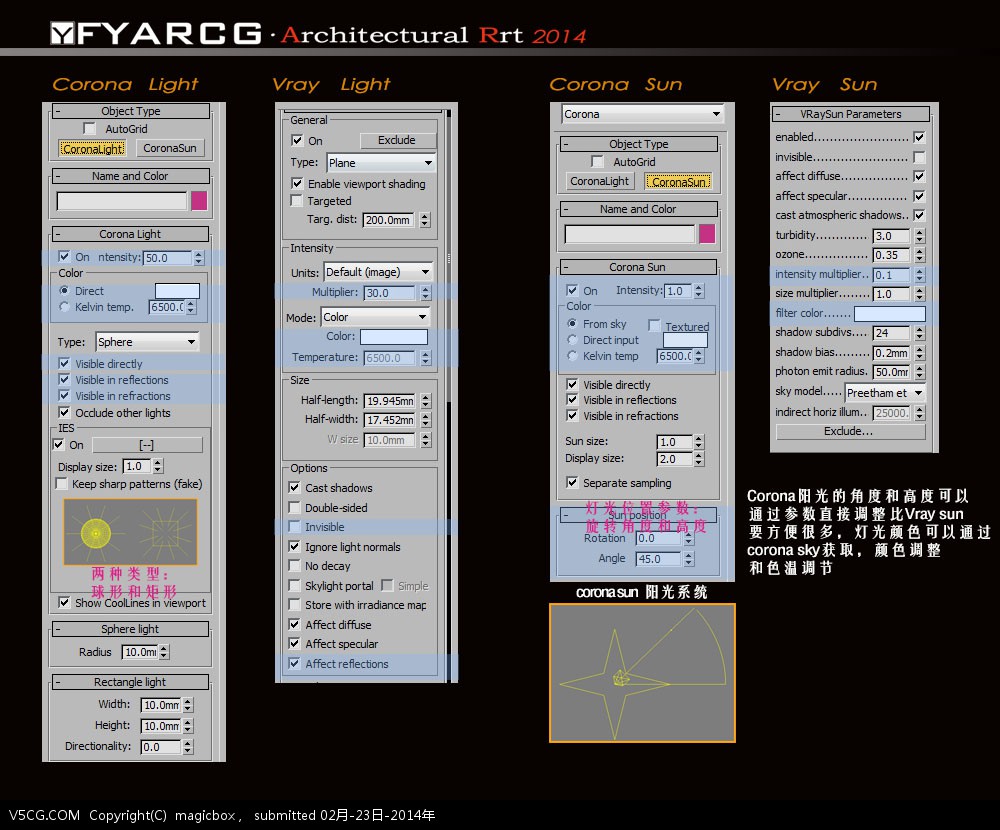Click the coronasun viewport preview image
The height and width of the screenshot is (830, 1000).
pos(642,673)
